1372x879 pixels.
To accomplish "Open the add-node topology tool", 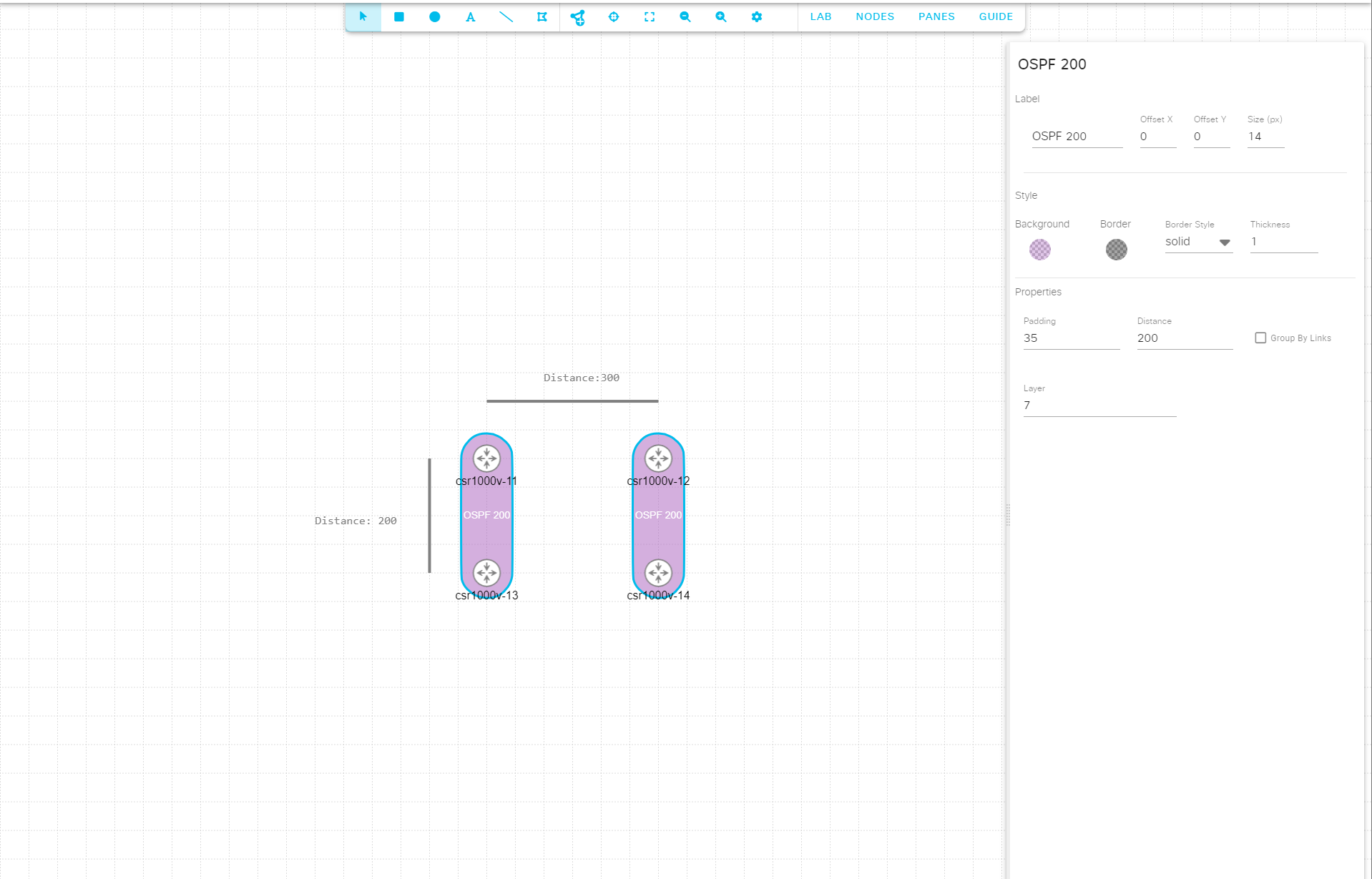I will [x=577, y=16].
